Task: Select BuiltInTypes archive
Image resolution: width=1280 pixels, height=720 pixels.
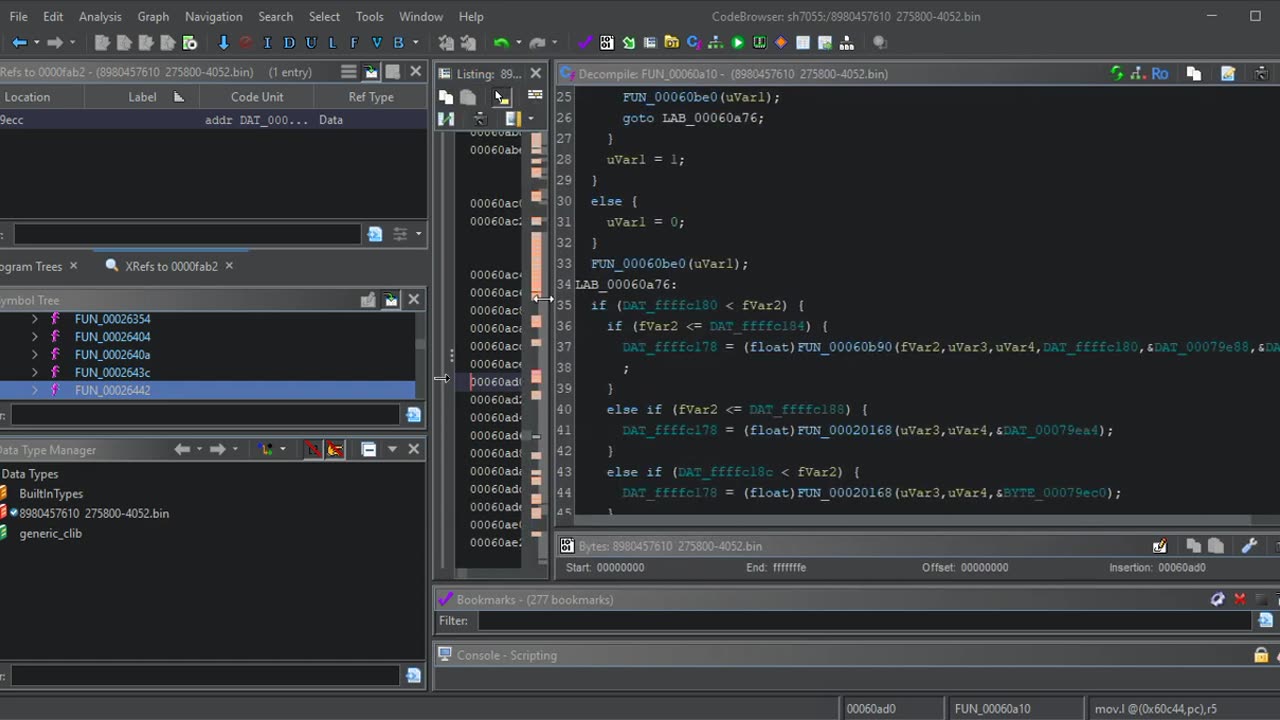Action: [51, 494]
